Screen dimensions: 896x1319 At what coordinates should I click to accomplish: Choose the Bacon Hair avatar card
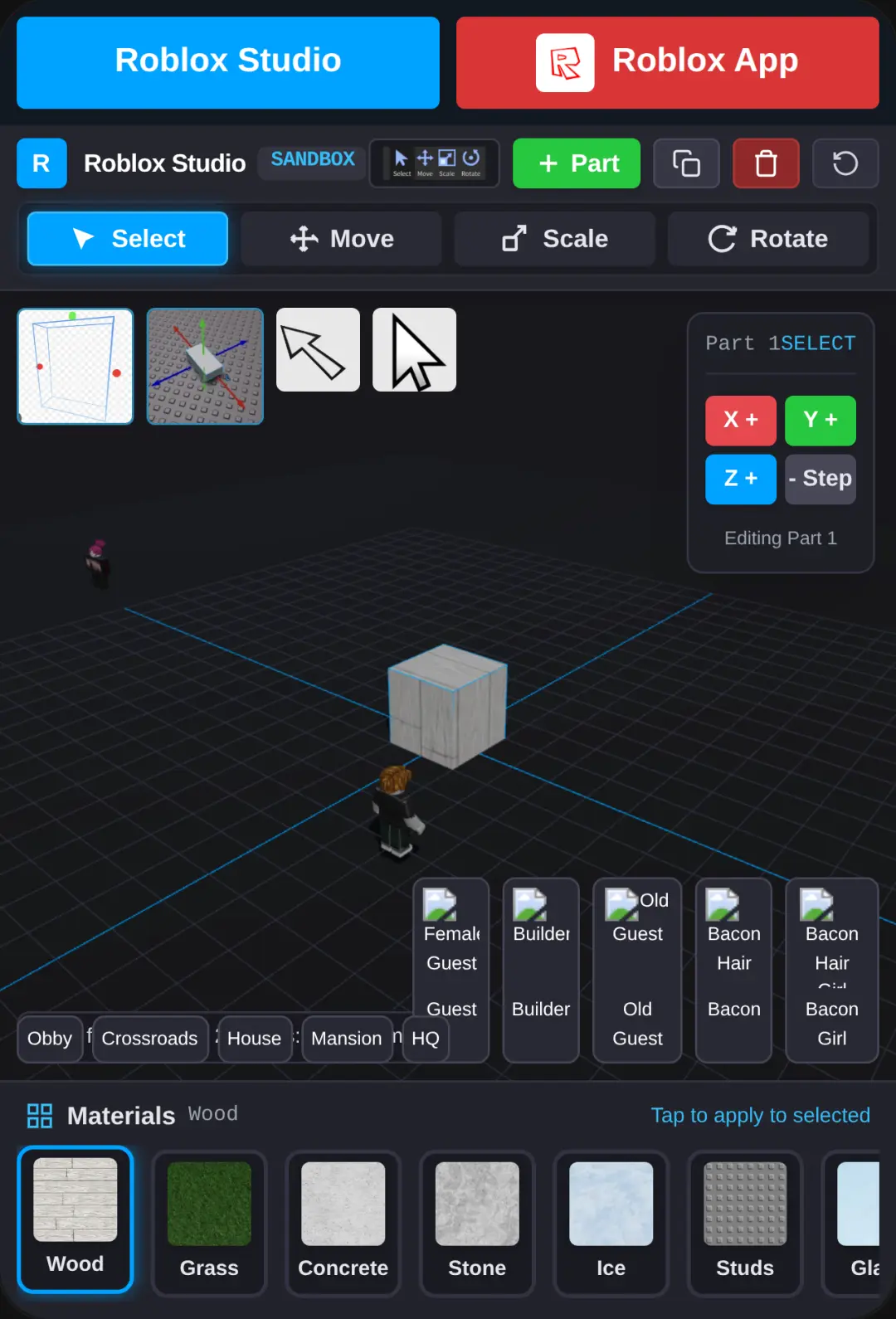(x=733, y=971)
